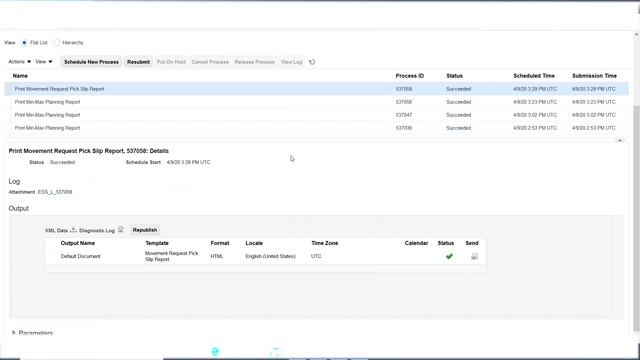Click the main vertical scrollbar
Screen dimensions: 640x360
[x=636, y=218]
